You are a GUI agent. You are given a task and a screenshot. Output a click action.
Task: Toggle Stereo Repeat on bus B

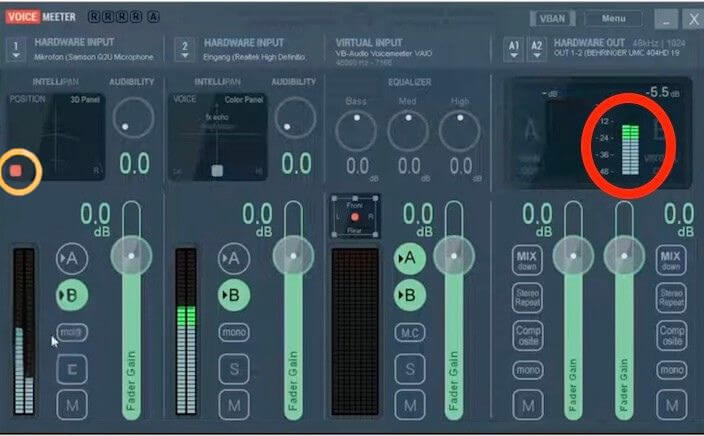coord(672,298)
